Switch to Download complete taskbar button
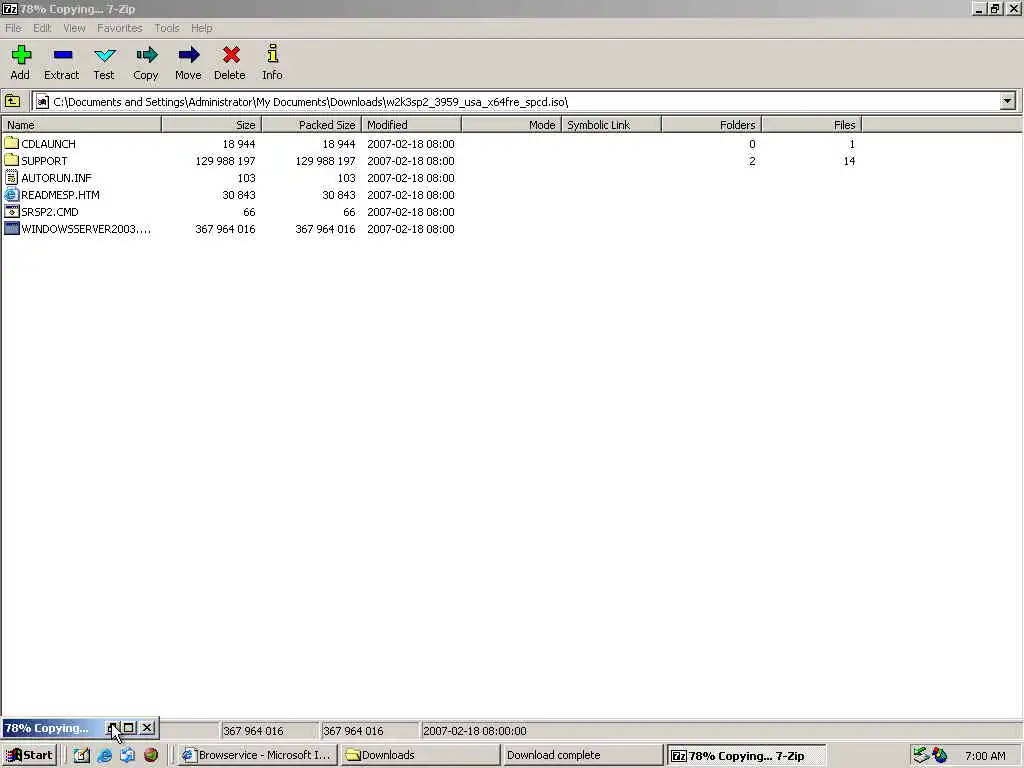Image resolution: width=1024 pixels, height=768 pixels. (583, 755)
